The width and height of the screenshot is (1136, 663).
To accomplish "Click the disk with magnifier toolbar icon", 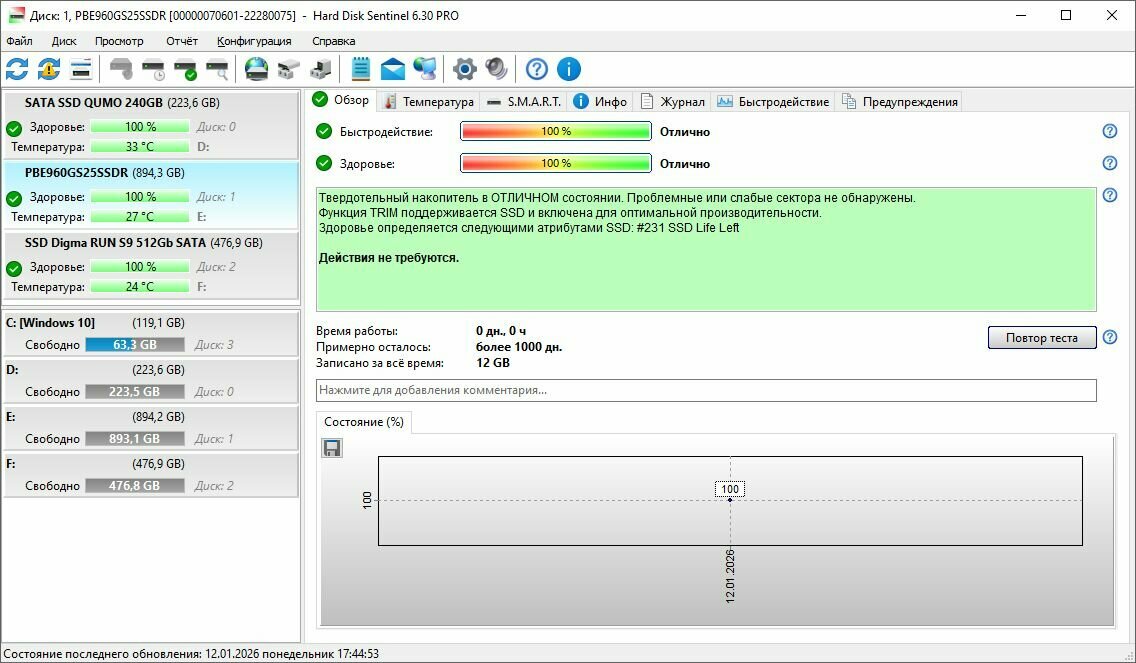I will tap(217, 70).
